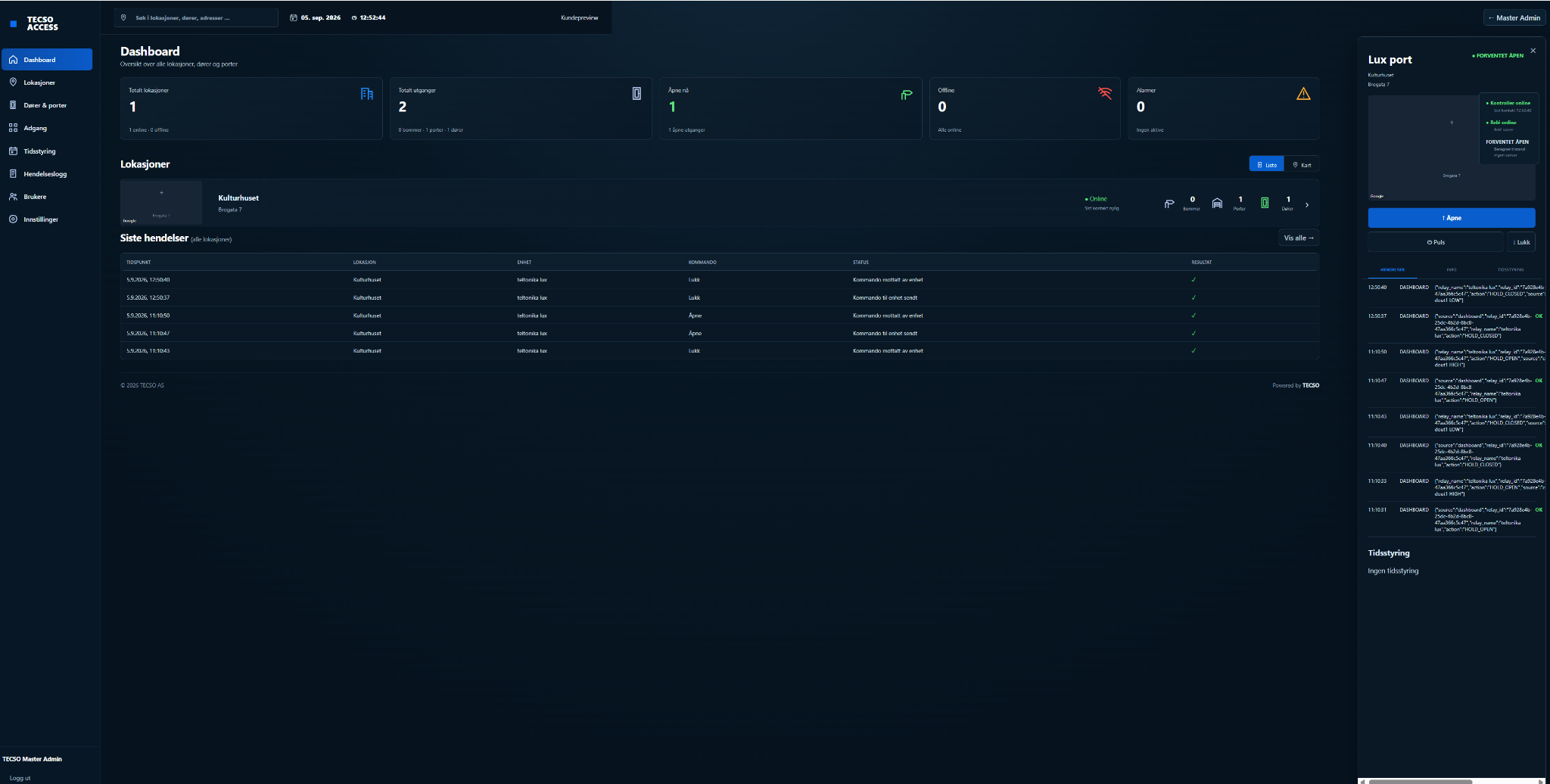This screenshot has width=1550, height=784.
Task: Click the Powered by TECSO footer link
Action: coord(1296,386)
